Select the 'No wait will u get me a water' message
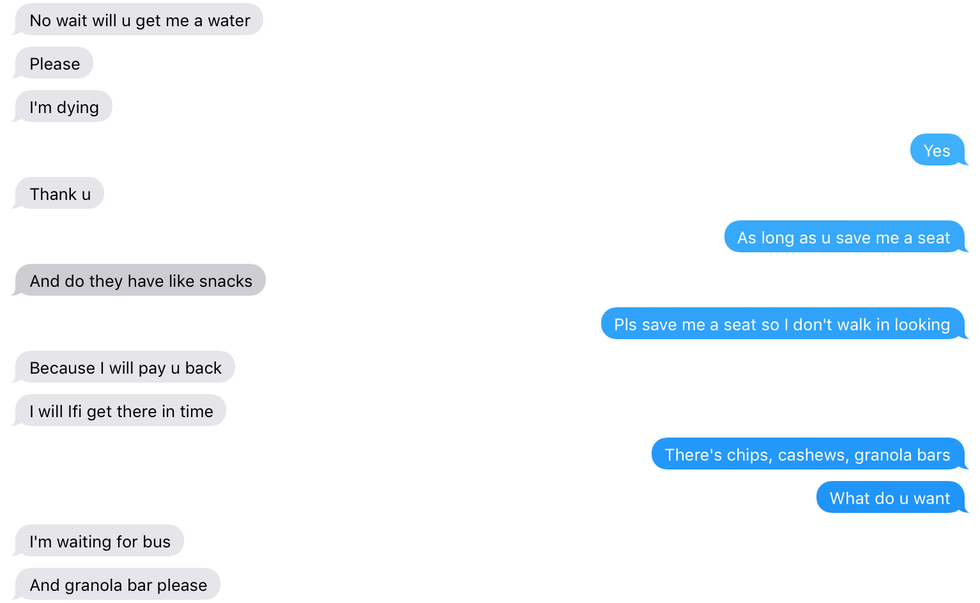Viewport: 980px width, 603px height. 139,19
